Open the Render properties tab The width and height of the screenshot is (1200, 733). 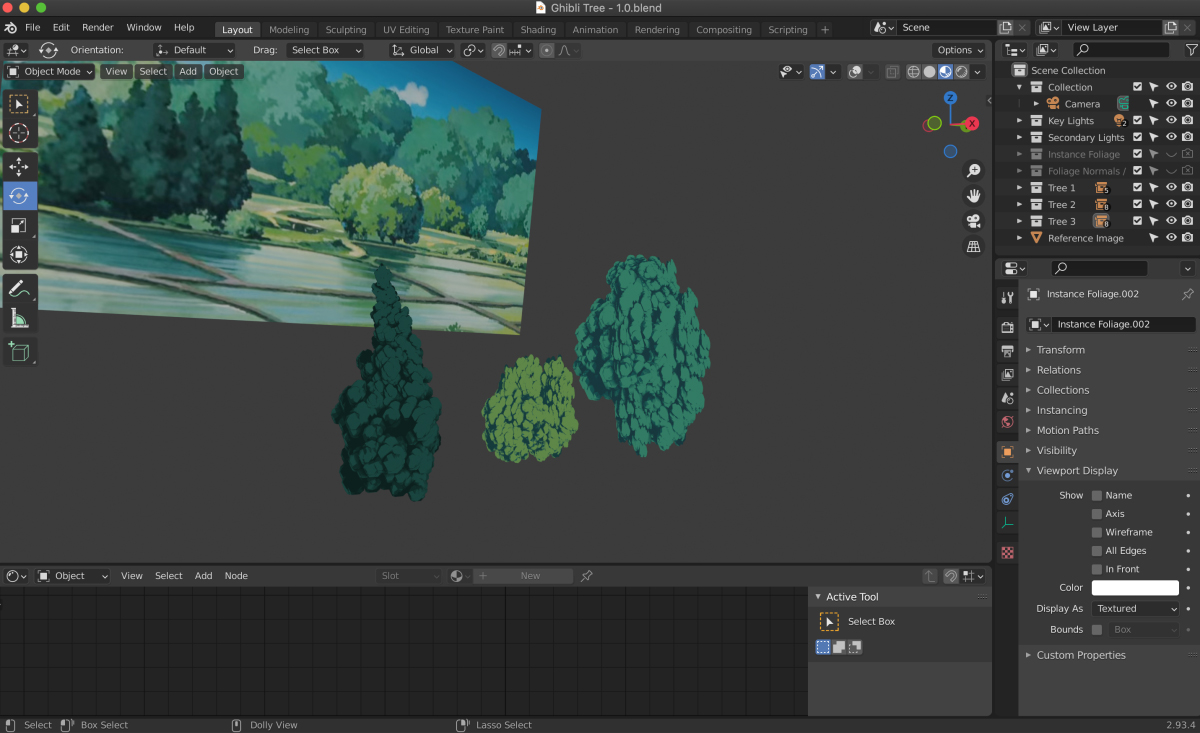coord(1007,327)
